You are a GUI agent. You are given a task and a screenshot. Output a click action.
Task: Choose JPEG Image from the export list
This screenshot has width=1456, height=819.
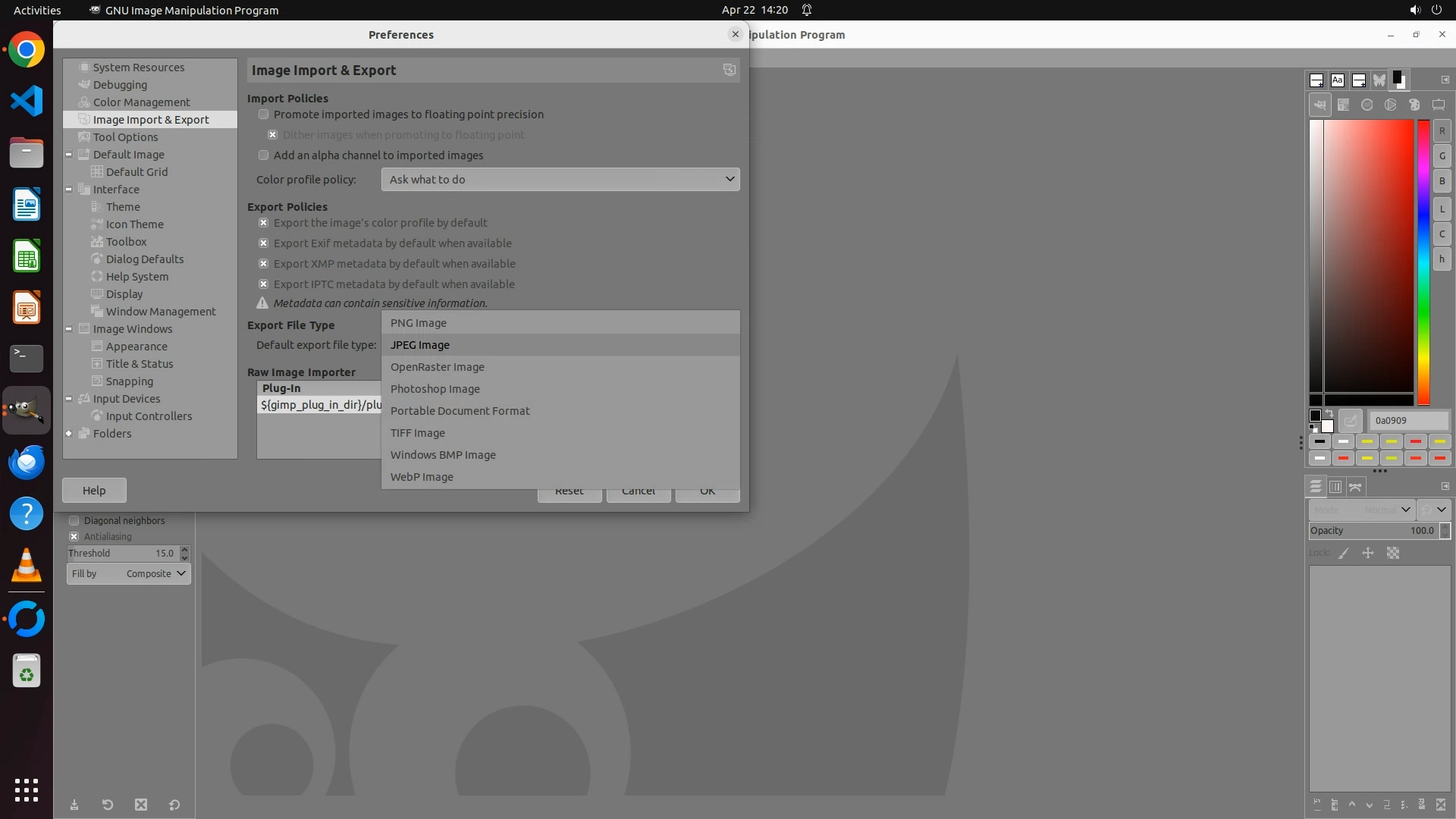(420, 345)
